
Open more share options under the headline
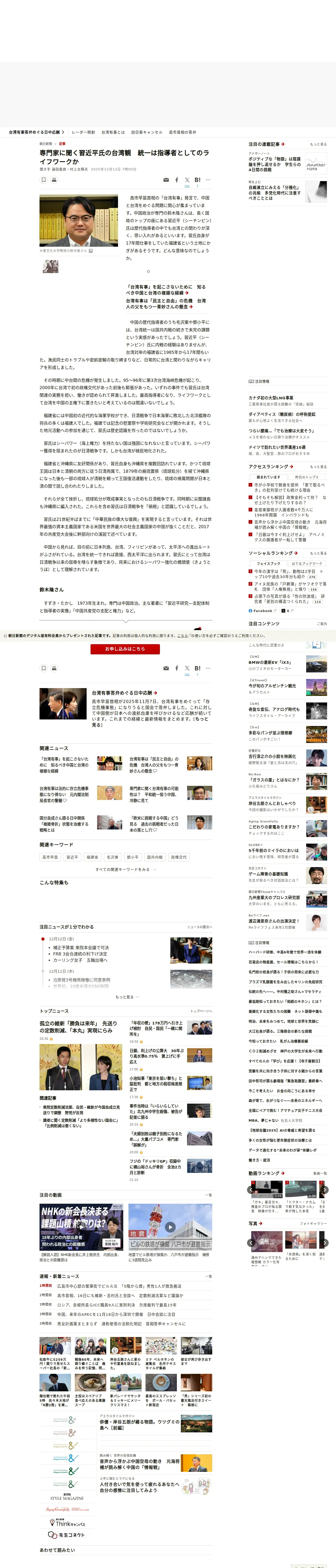coord(208,180)
